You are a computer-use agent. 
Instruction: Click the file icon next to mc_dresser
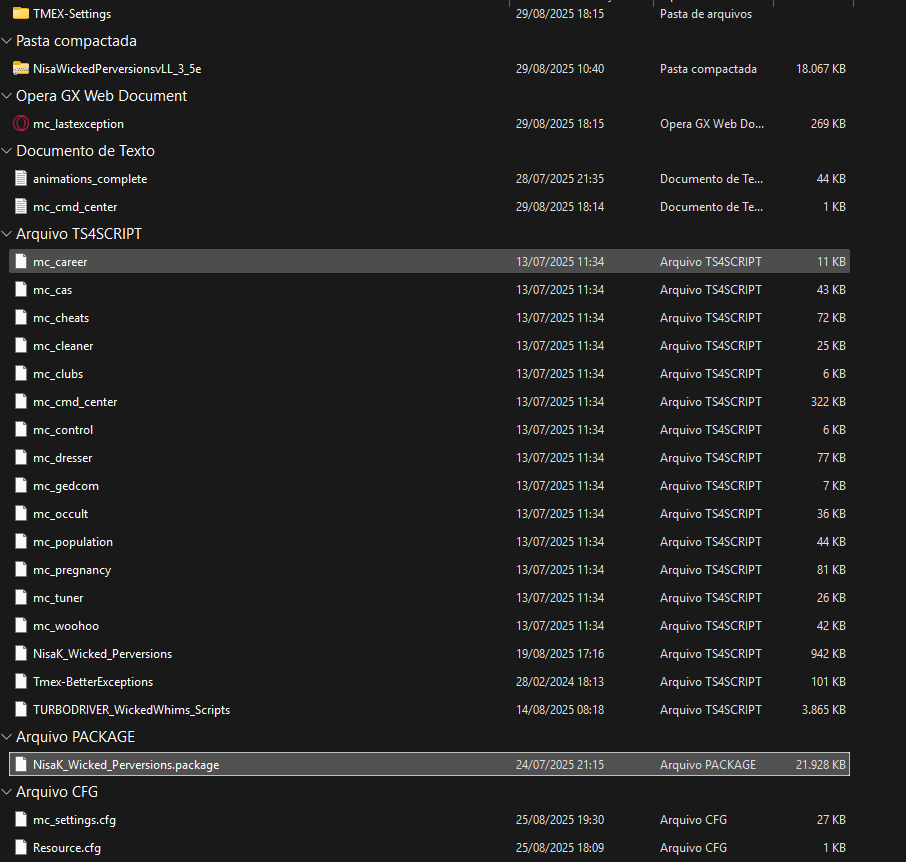point(21,458)
